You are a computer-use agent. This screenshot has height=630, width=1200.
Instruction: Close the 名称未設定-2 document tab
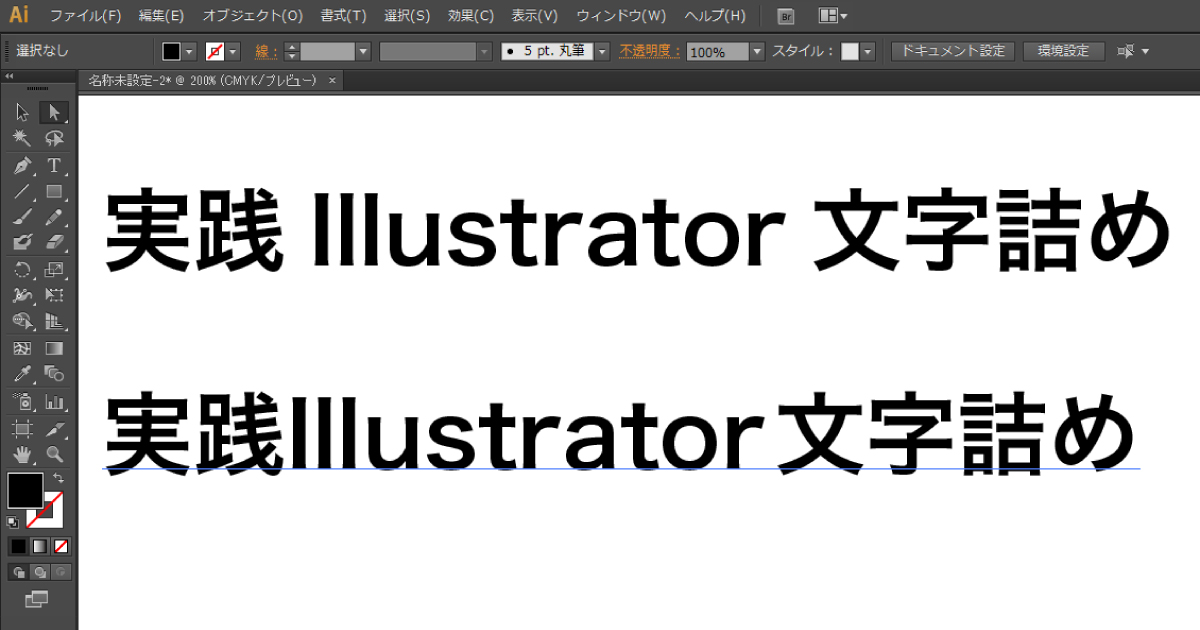coord(332,80)
